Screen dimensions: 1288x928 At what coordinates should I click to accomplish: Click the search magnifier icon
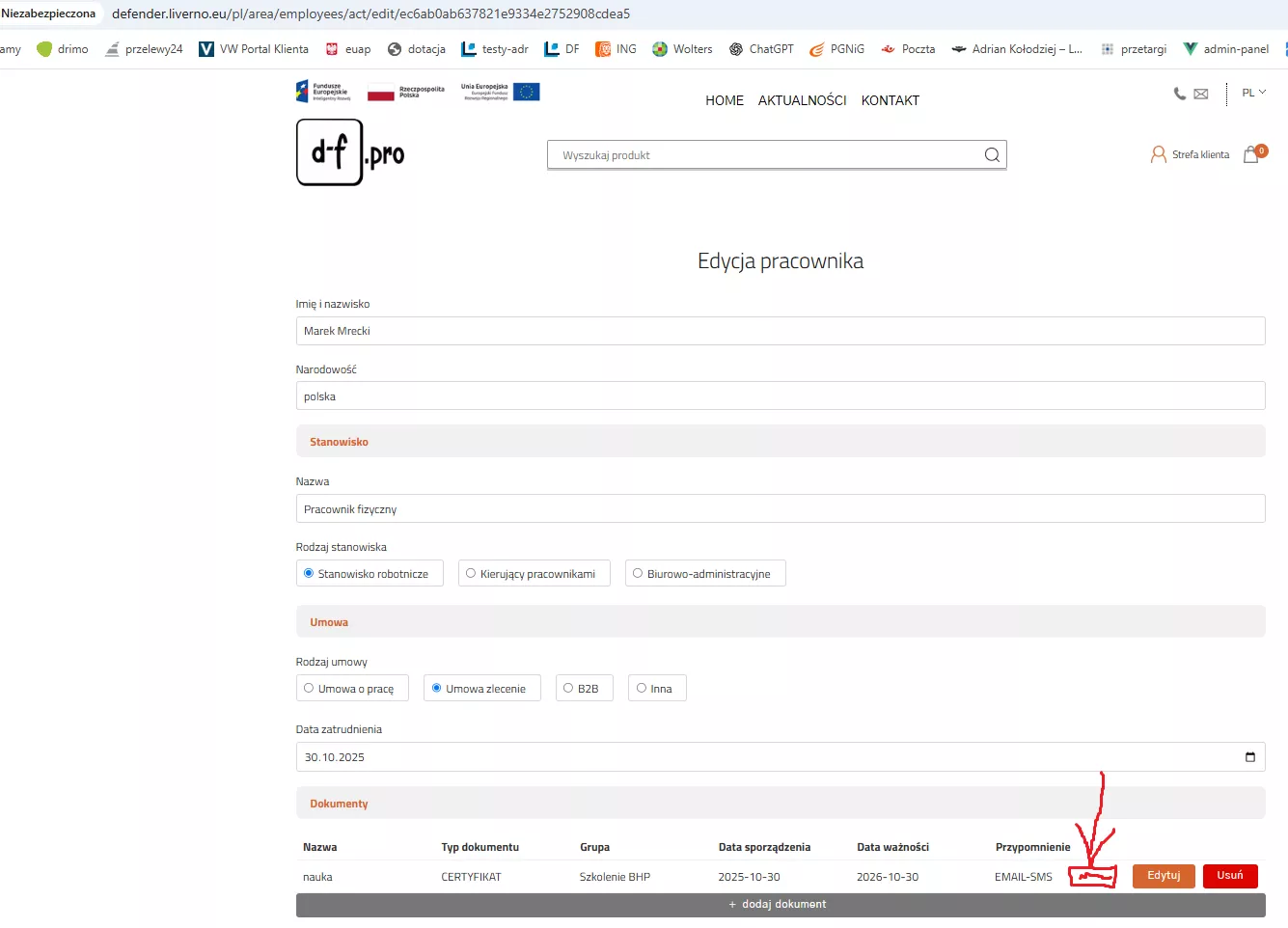(x=991, y=155)
